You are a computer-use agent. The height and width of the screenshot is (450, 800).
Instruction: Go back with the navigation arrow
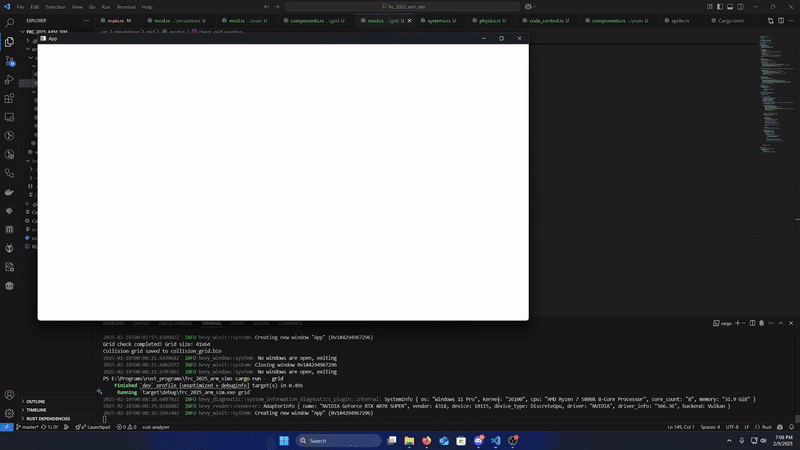click(266, 7)
